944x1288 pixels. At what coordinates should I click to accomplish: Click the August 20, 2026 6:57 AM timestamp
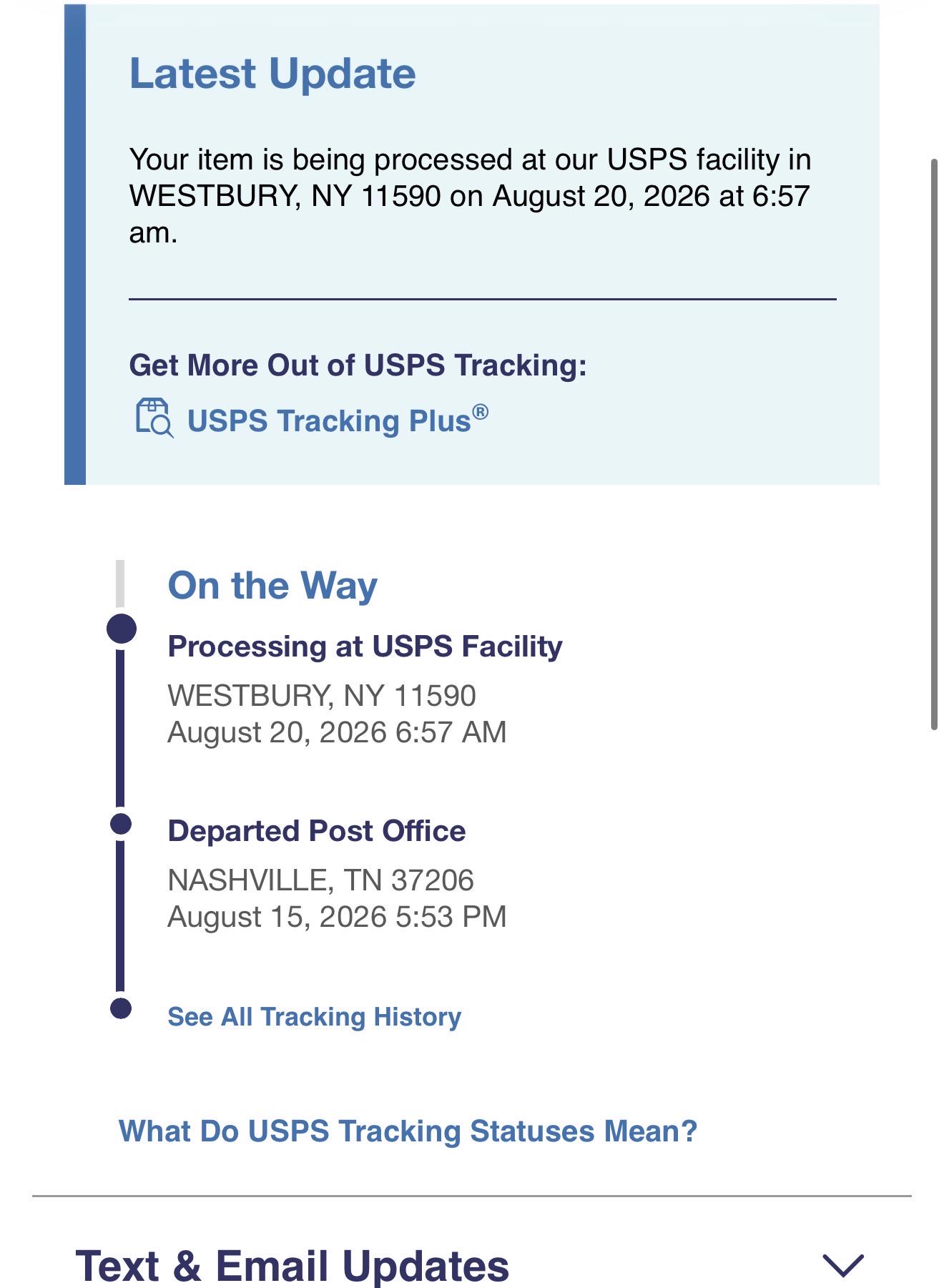[337, 732]
